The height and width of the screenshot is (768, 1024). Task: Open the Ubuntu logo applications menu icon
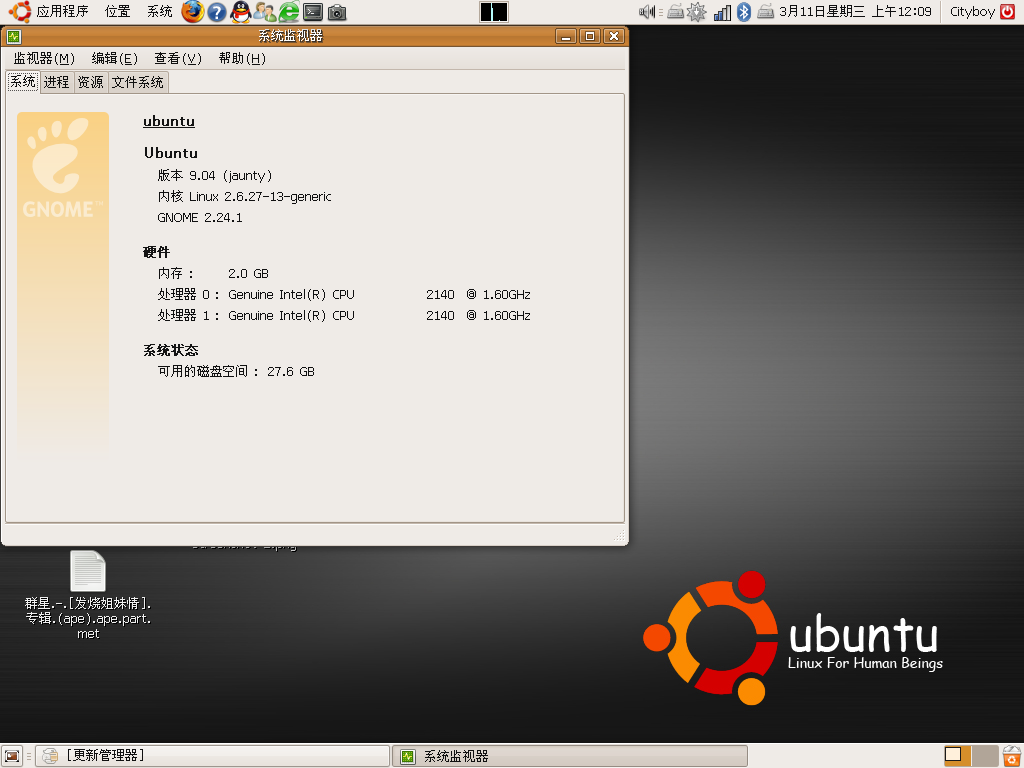(20, 12)
